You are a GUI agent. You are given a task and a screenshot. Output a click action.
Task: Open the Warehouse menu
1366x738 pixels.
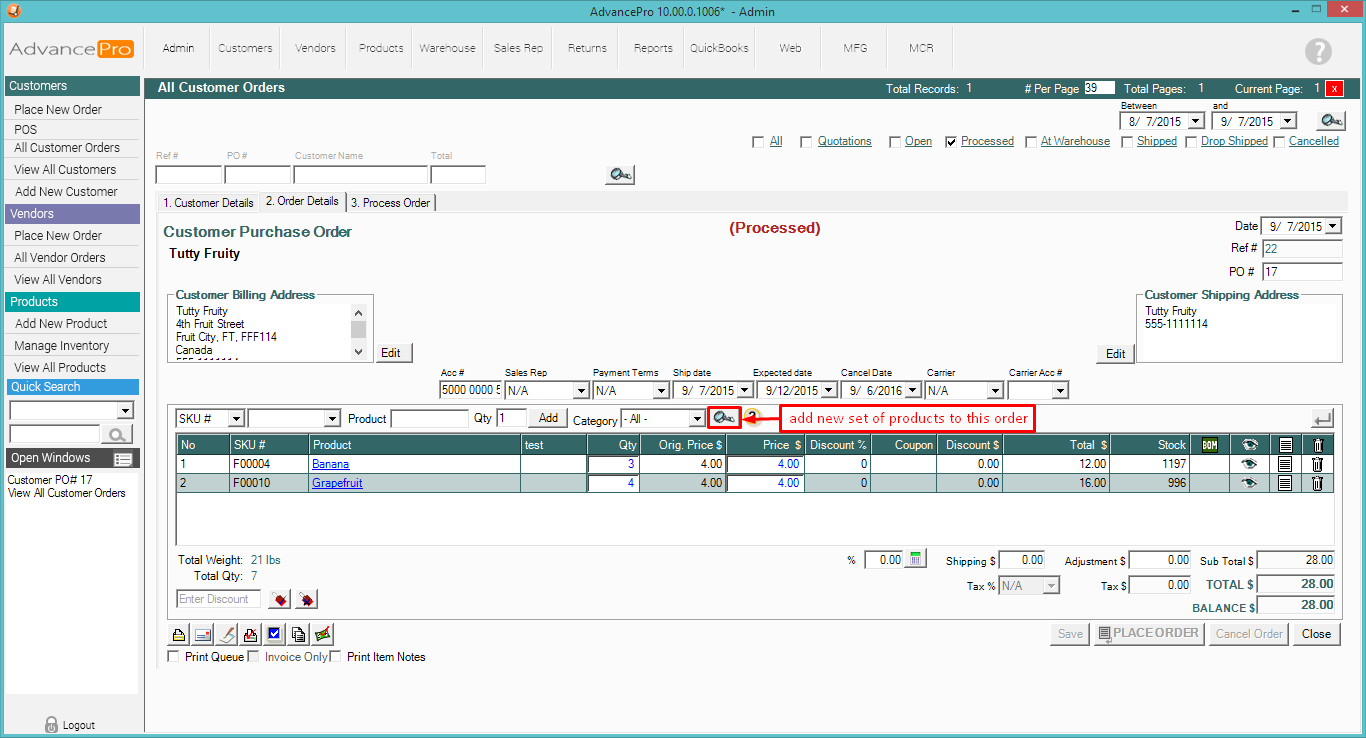(447, 48)
